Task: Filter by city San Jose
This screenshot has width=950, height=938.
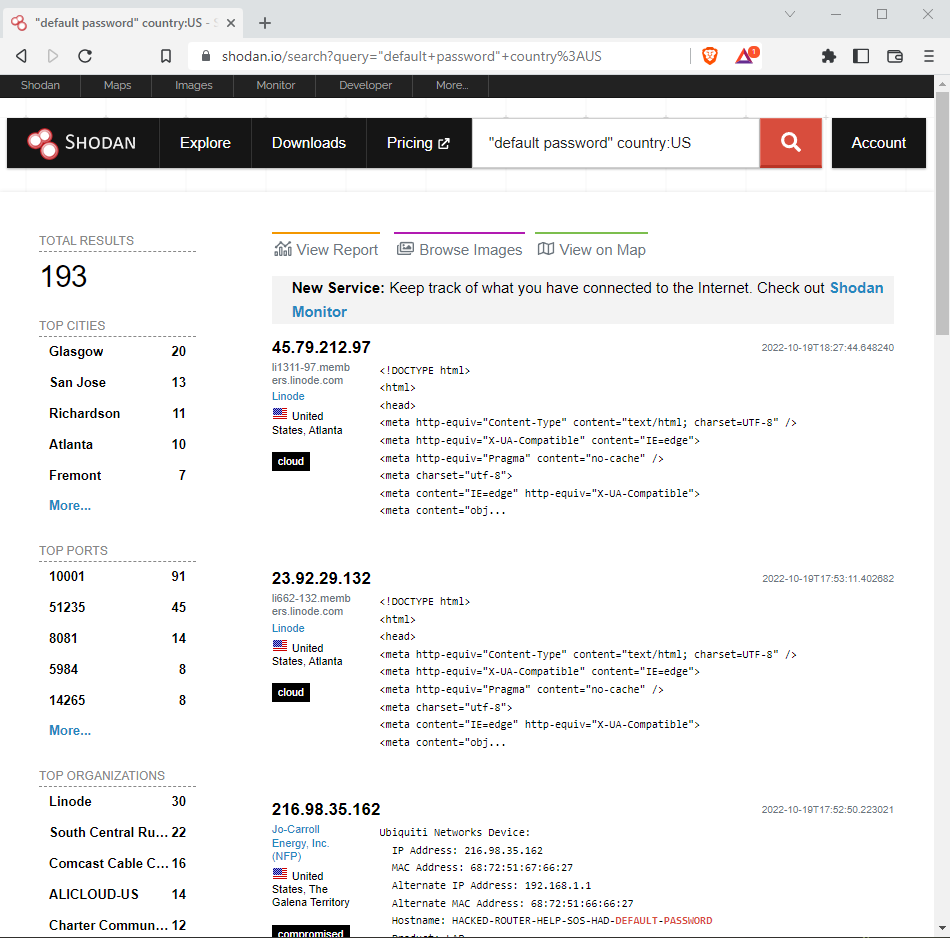Action: point(78,382)
